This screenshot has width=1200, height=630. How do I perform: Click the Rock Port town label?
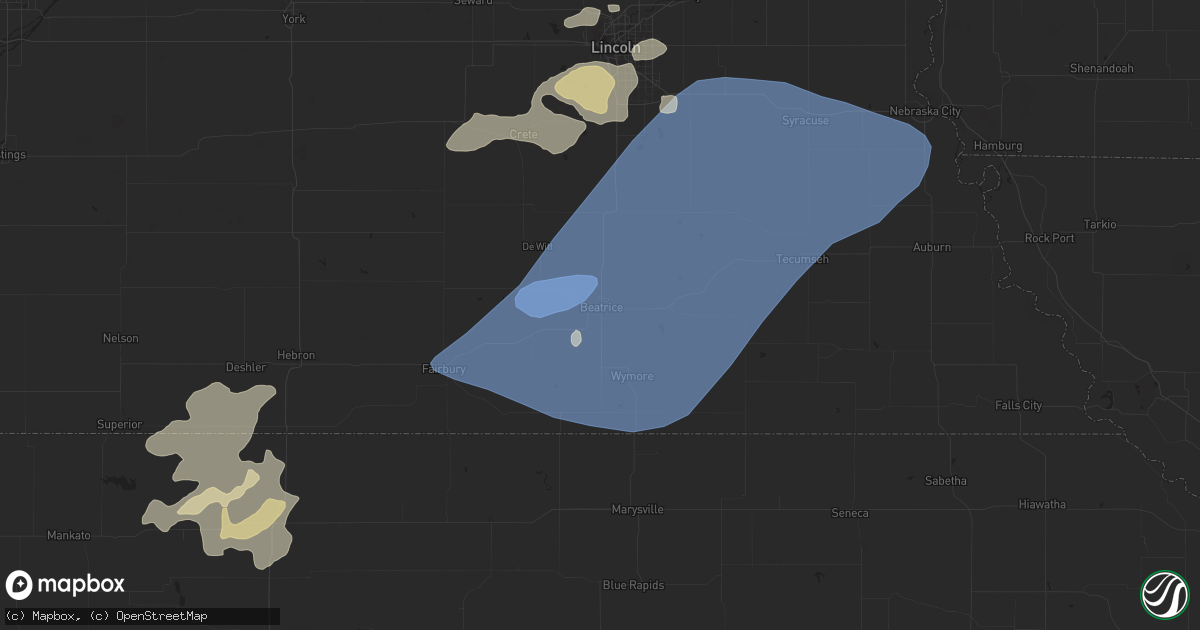pyautogui.click(x=1049, y=238)
